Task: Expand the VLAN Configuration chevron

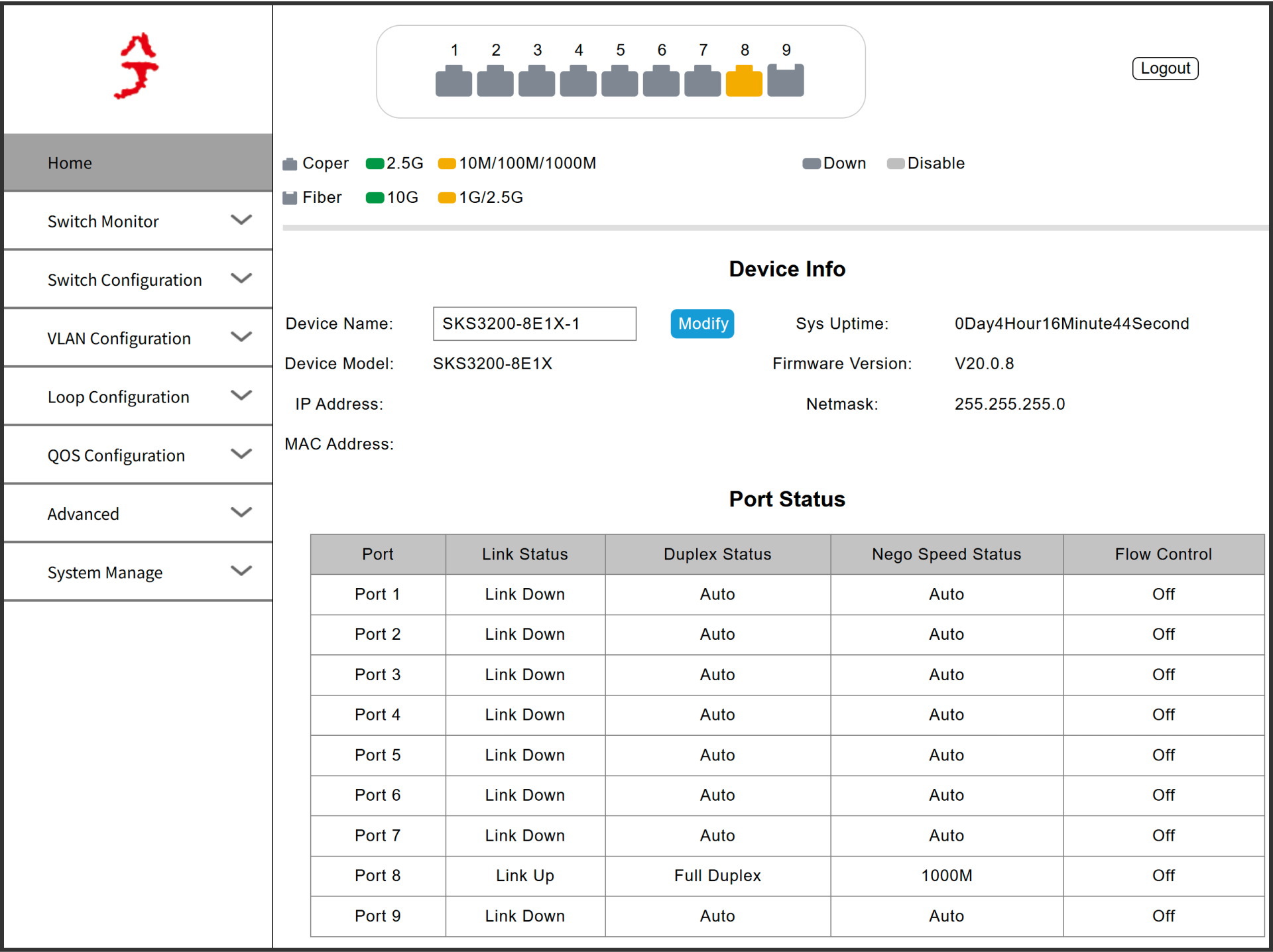Action: 241,337
